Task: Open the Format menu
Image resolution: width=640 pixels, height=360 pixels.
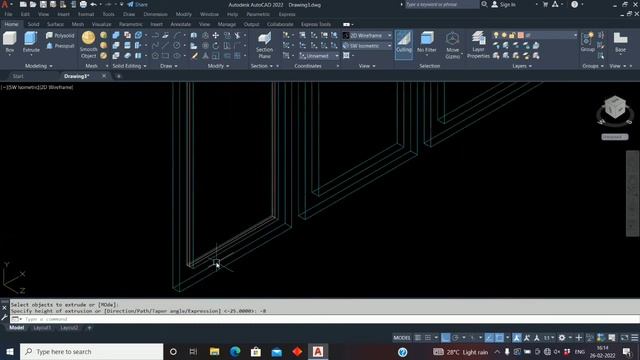Action: [86, 14]
